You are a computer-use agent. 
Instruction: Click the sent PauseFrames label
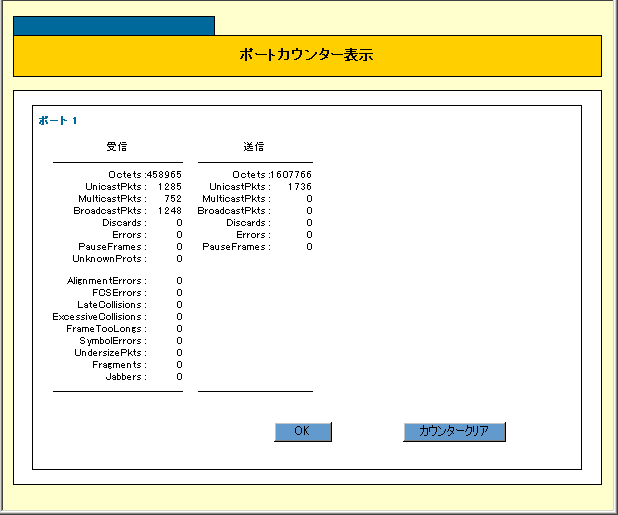(234, 247)
